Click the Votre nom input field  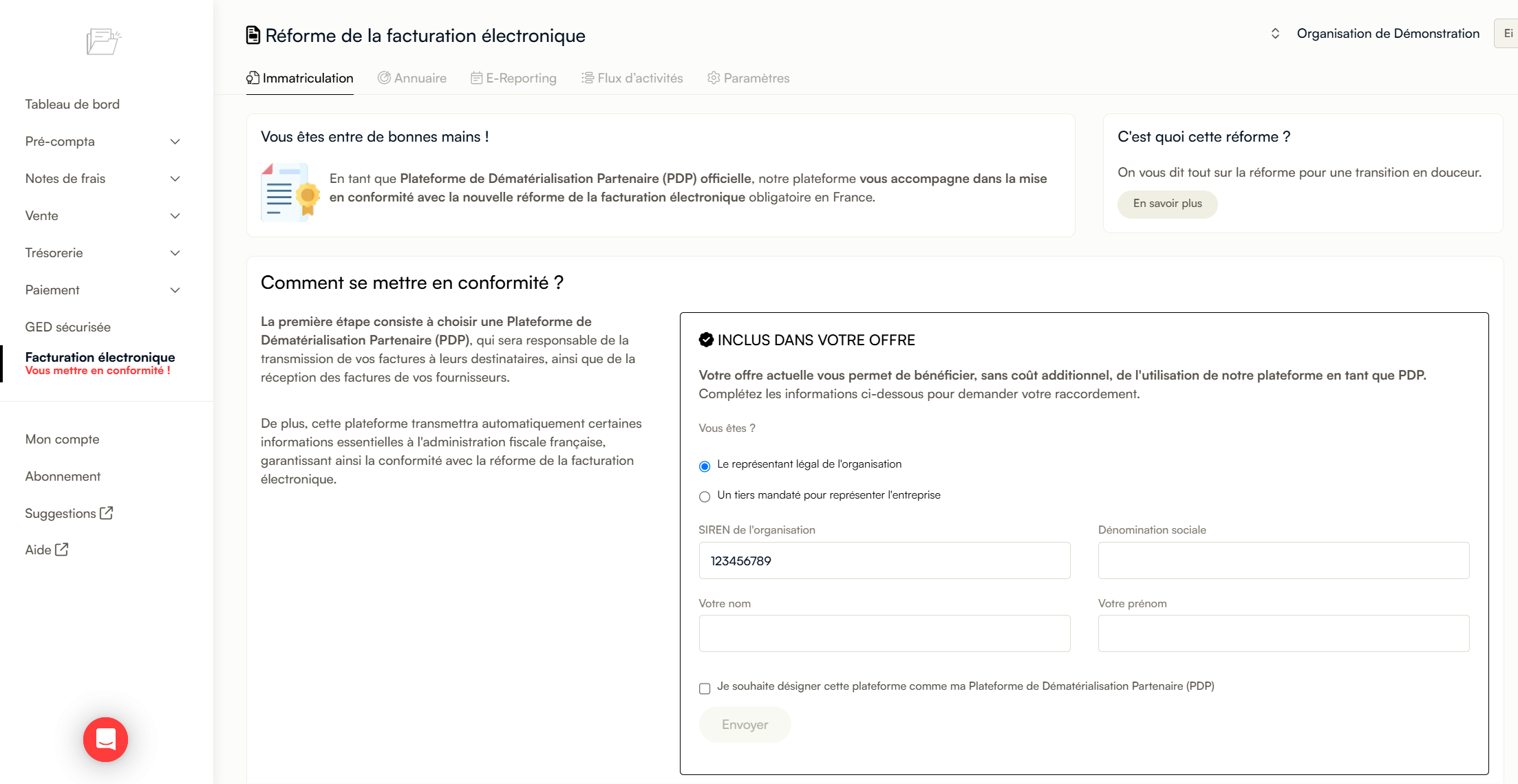tap(884, 633)
